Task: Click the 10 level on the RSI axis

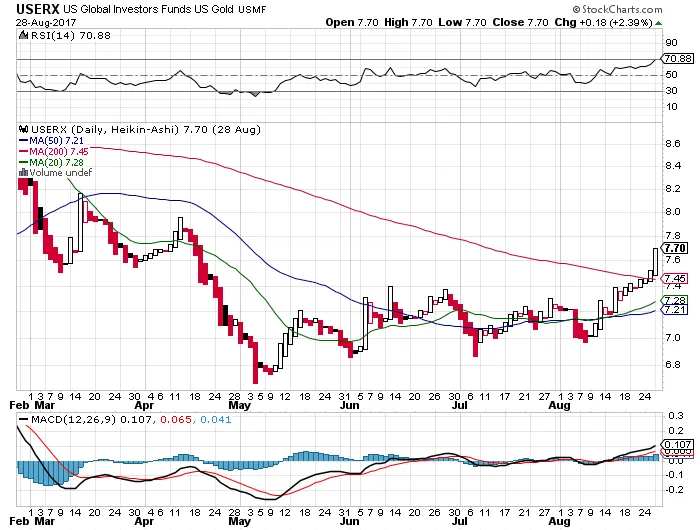Action: (x=671, y=106)
